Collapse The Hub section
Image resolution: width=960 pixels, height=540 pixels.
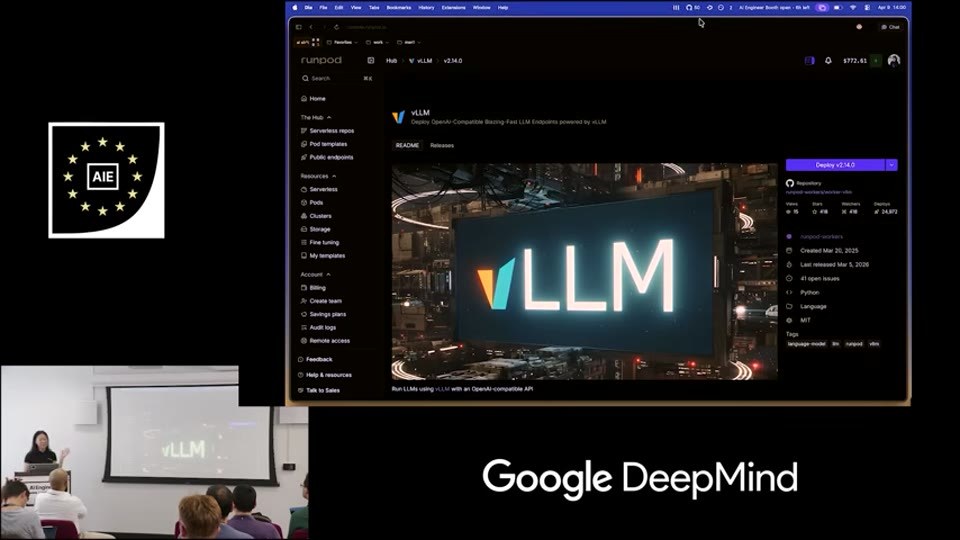pos(316,118)
